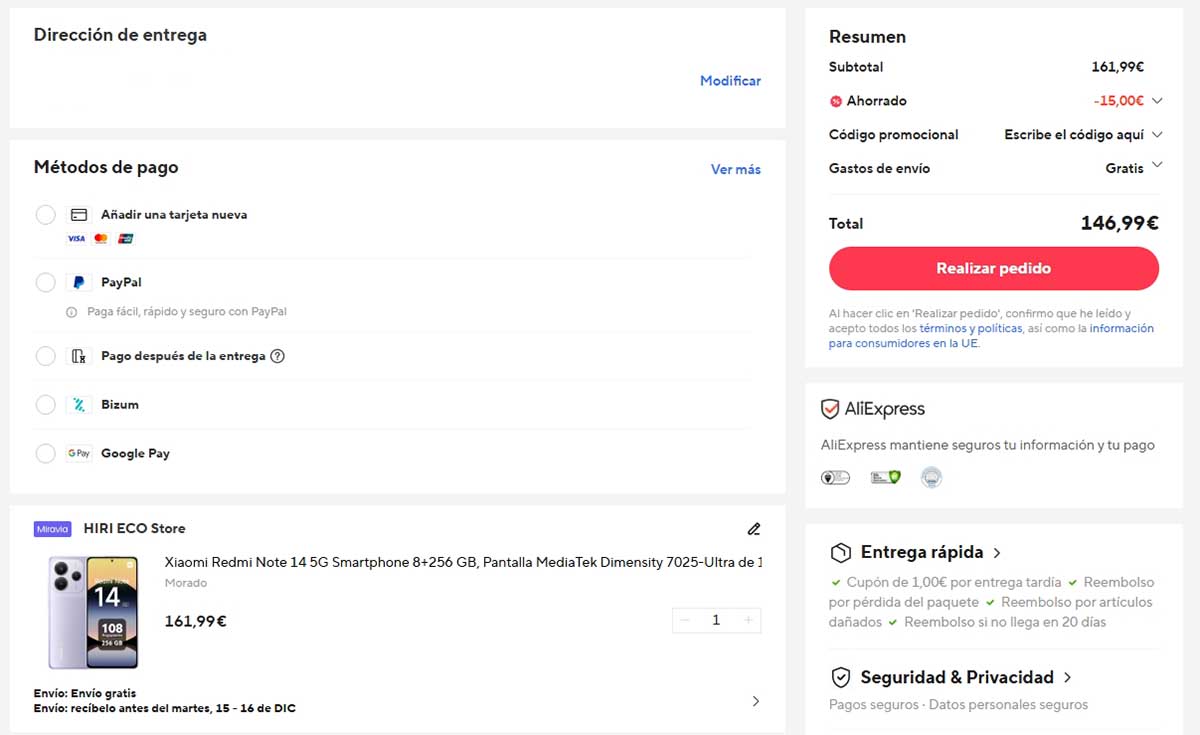
Task: Click the Google Pay icon
Action: coord(78,453)
